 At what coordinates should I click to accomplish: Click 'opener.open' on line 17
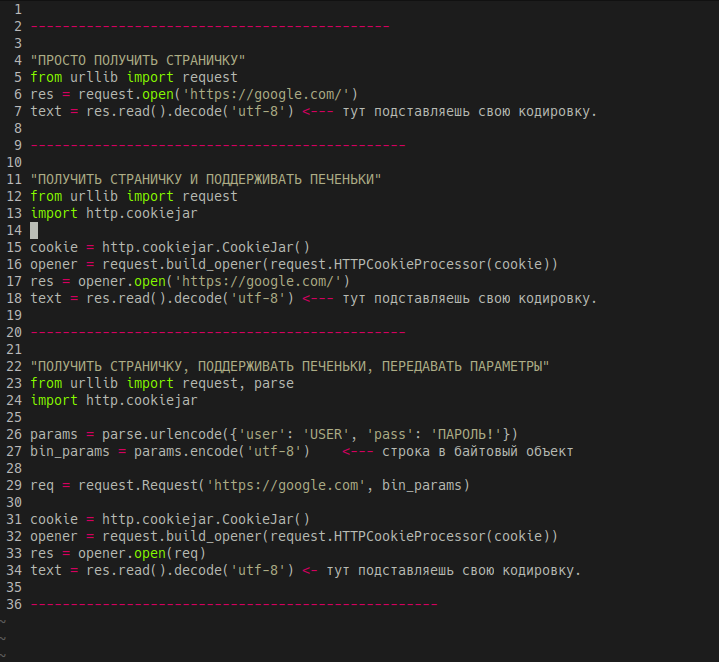pyautogui.click(x=122, y=281)
